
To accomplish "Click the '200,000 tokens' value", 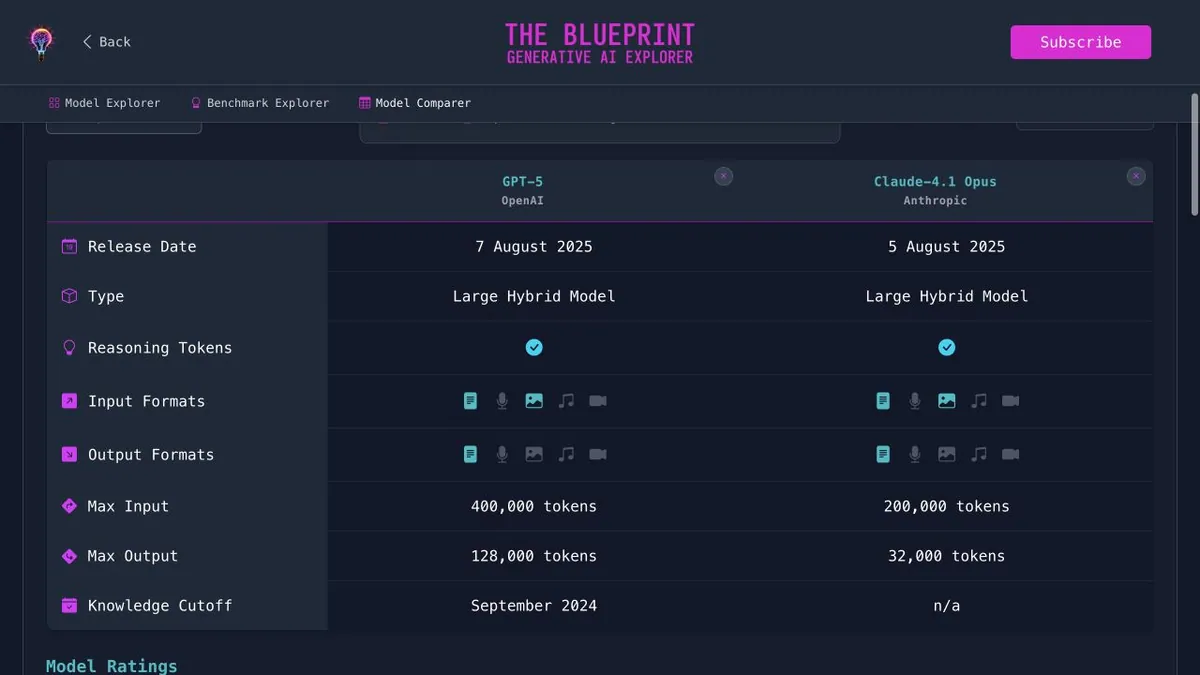I will pyautogui.click(x=947, y=506).
